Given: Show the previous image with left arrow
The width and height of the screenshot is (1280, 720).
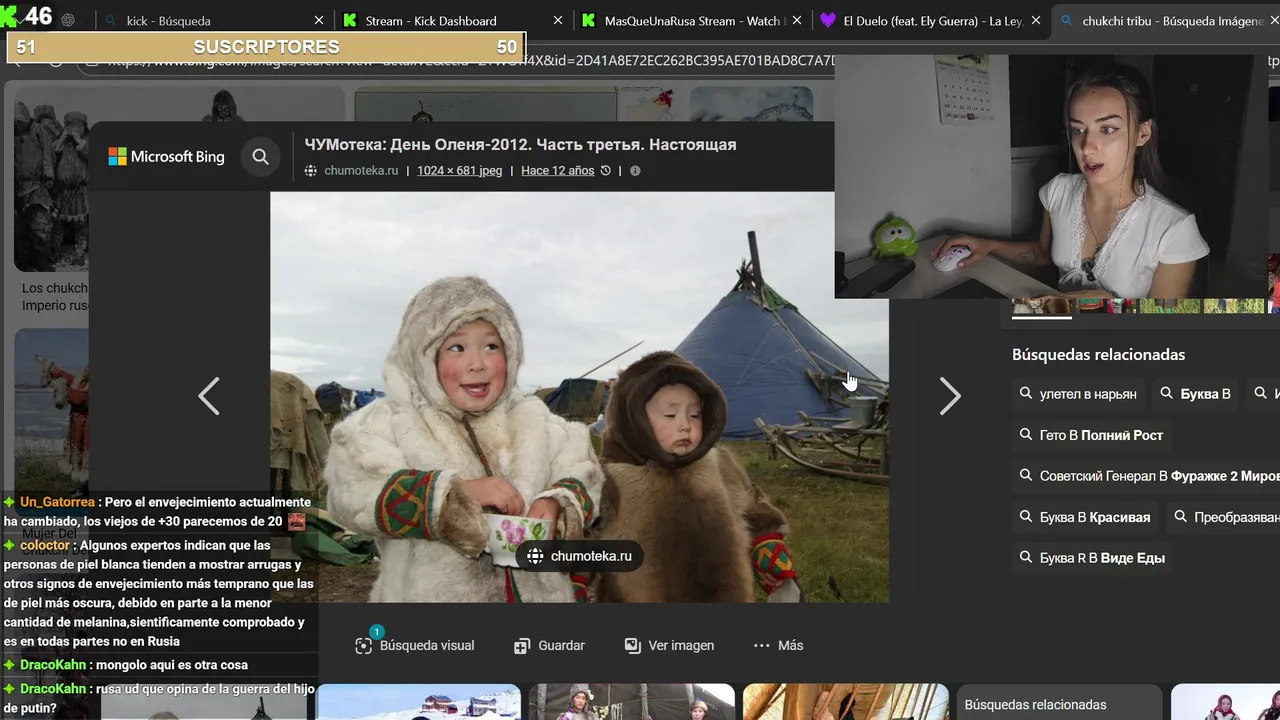Looking at the screenshot, I should 208,397.
